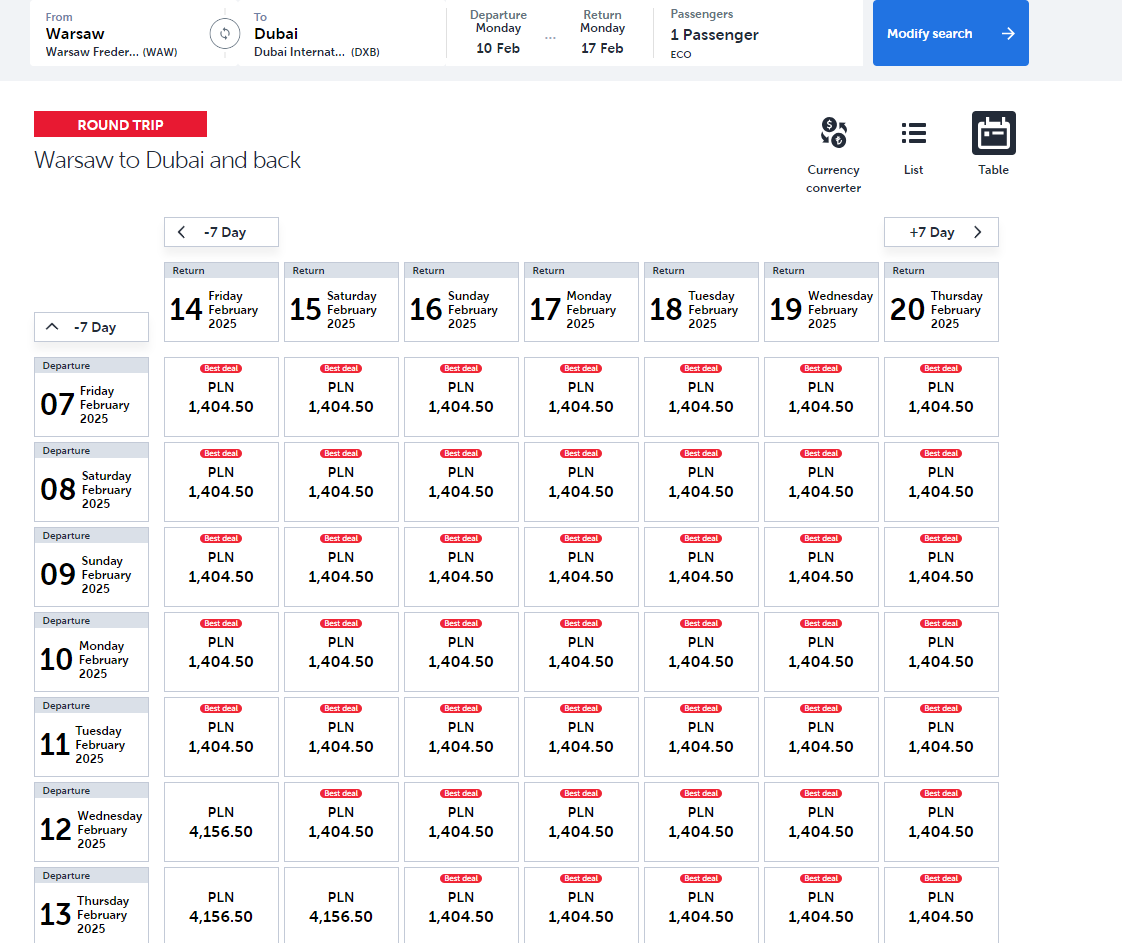Select return column 20 Thursday February
1122x943 pixels.
(941, 302)
